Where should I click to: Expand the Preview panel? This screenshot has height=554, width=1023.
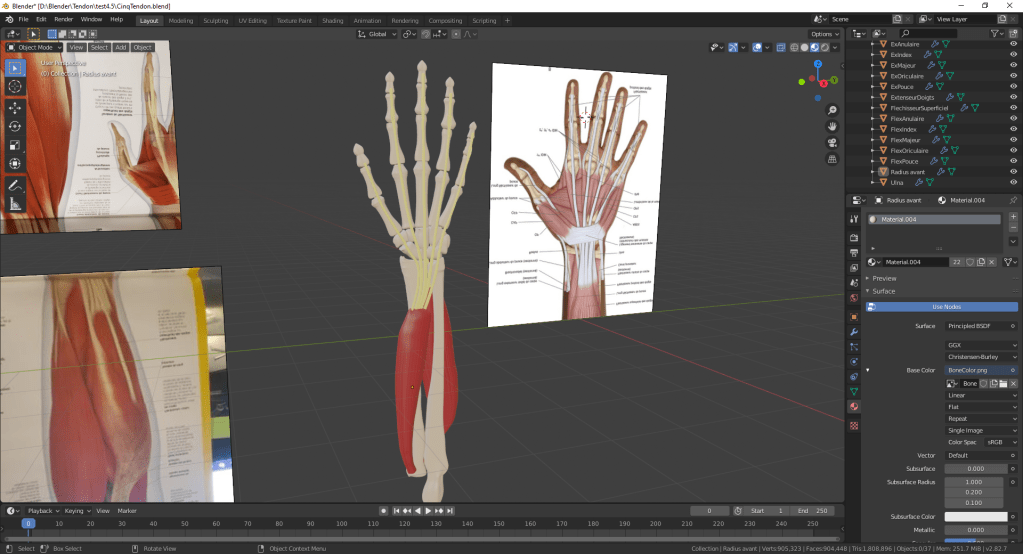tap(884, 278)
